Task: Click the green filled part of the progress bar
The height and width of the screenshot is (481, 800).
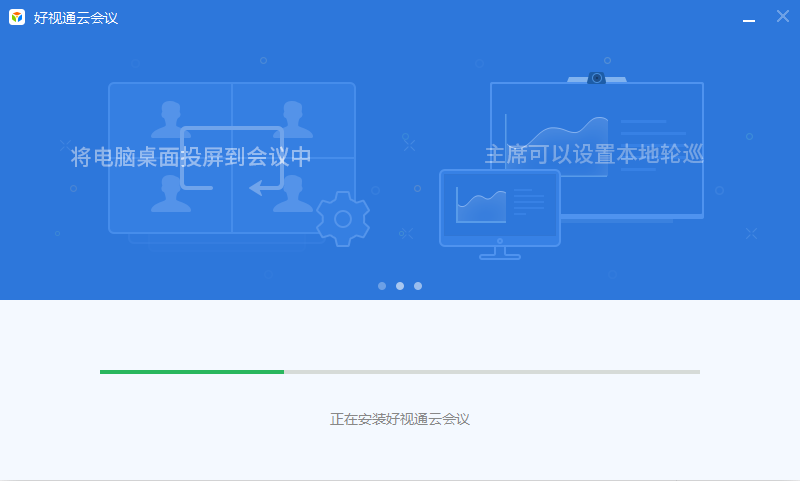Action: pos(191,371)
